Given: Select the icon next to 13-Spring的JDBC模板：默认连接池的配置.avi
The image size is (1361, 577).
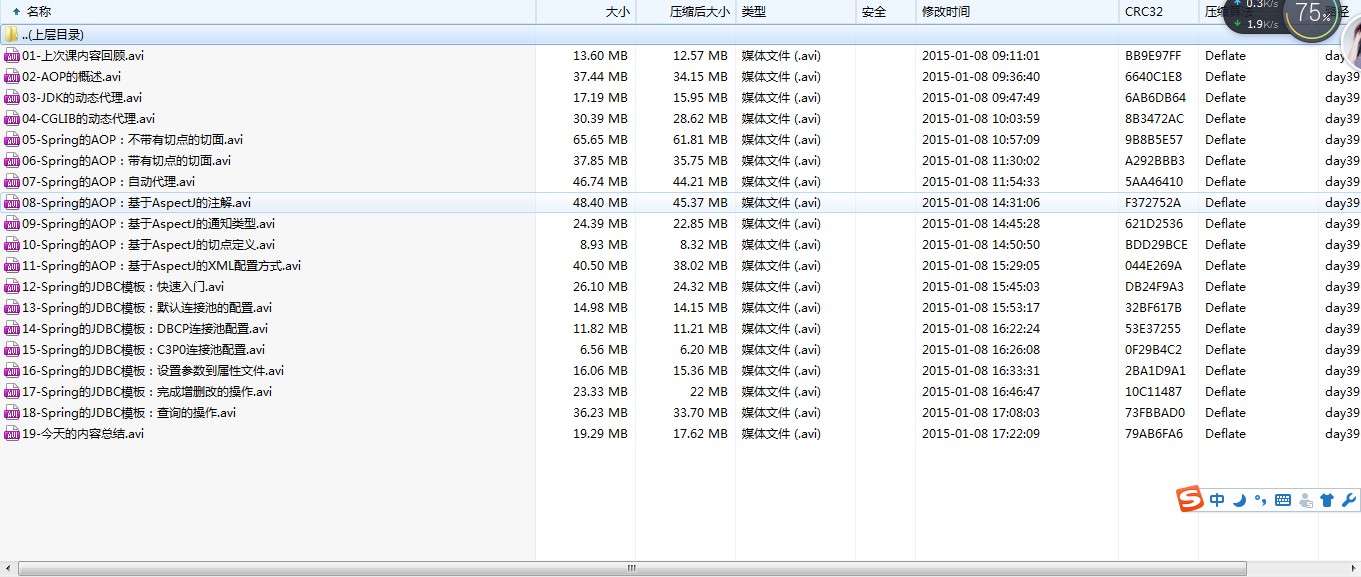Looking at the screenshot, I should pos(12,308).
